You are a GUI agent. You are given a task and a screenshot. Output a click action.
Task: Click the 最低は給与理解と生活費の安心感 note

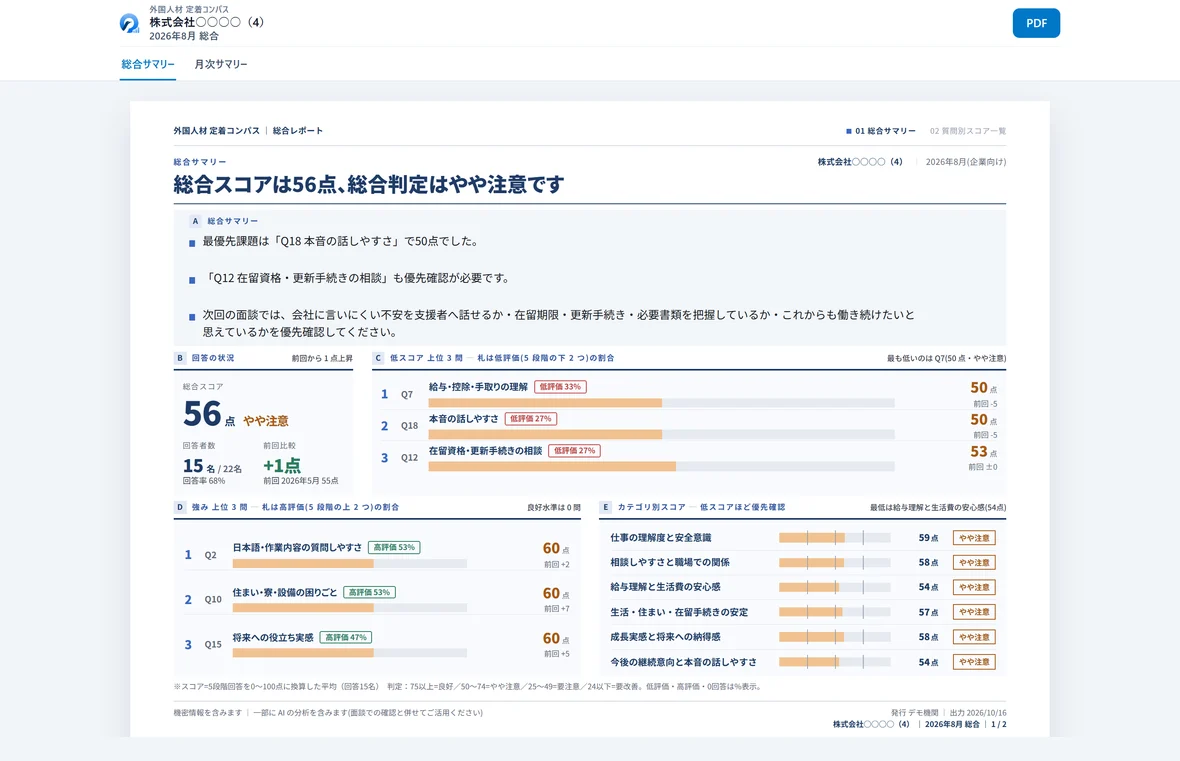[x=938, y=507]
